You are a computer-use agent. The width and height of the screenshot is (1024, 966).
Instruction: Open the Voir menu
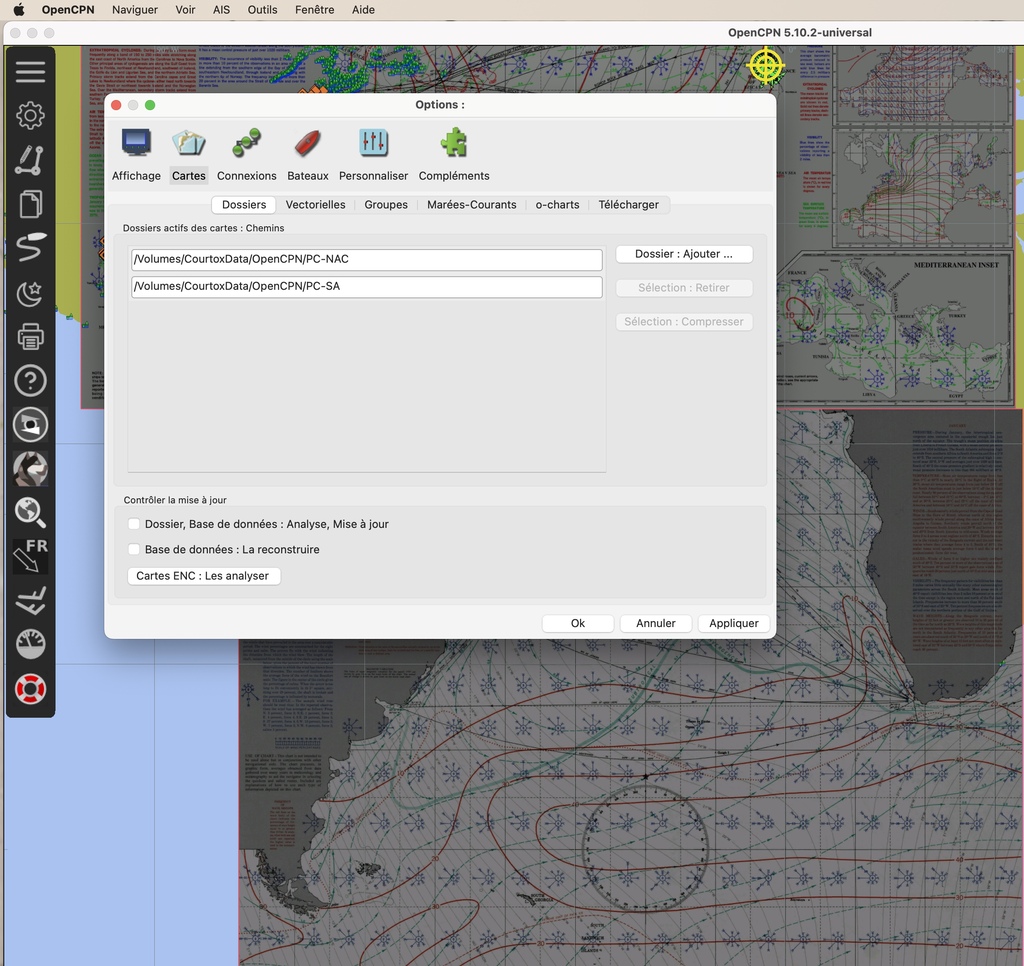tap(185, 10)
